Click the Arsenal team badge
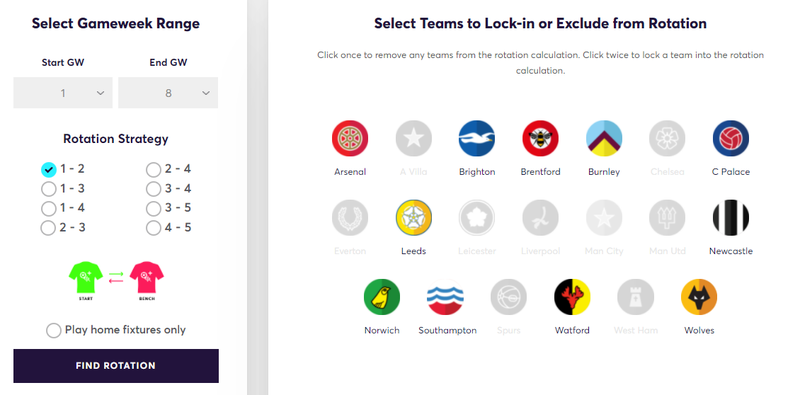Viewport: 800px width, 395px height. (x=350, y=138)
